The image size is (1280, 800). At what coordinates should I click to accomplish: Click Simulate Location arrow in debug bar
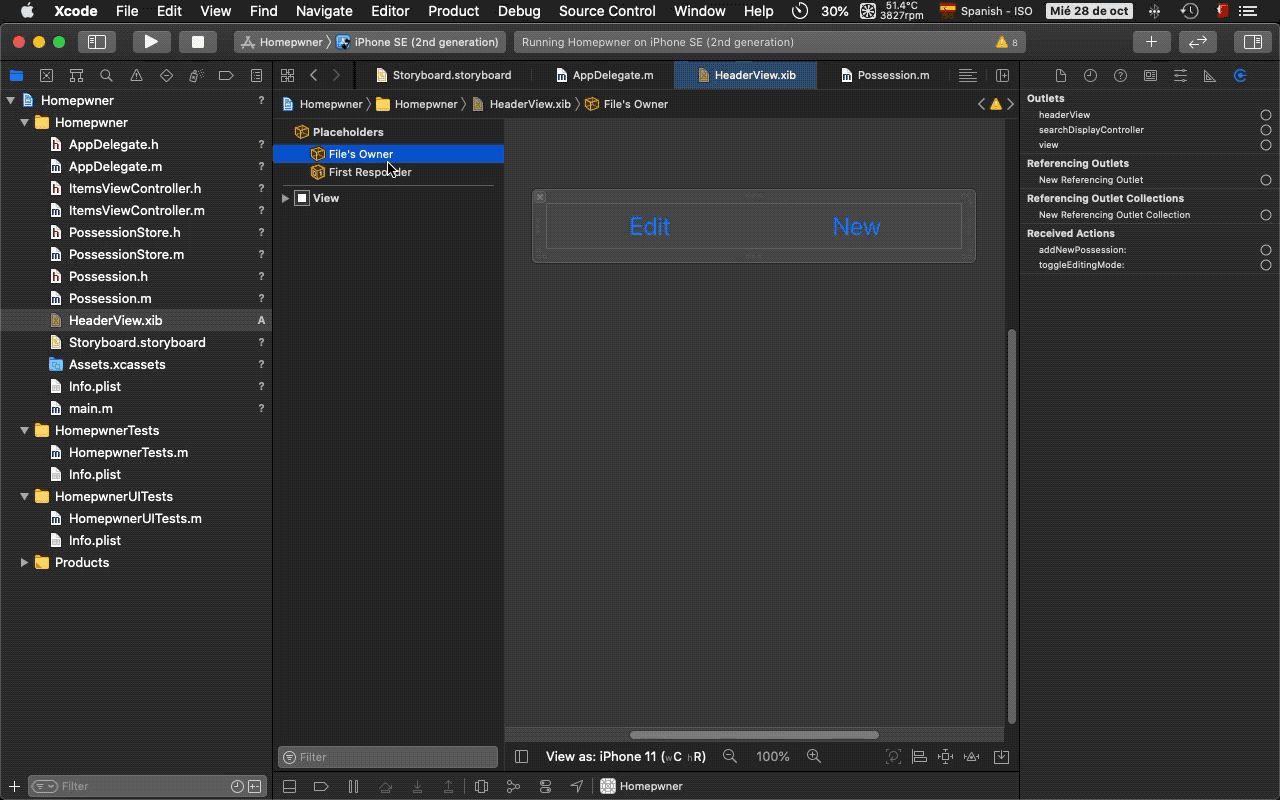coord(577,786)
